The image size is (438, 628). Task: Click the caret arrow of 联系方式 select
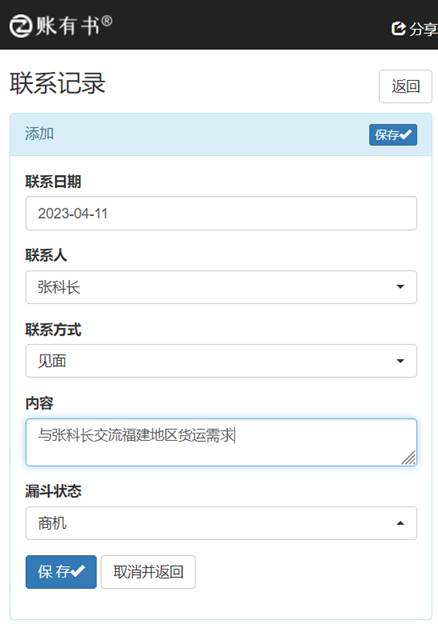400,361
